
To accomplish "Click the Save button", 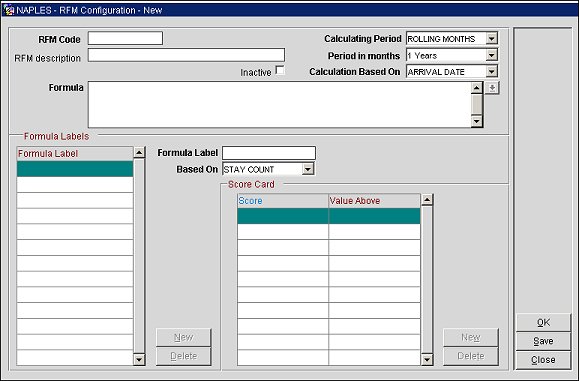I will (543, 341).
